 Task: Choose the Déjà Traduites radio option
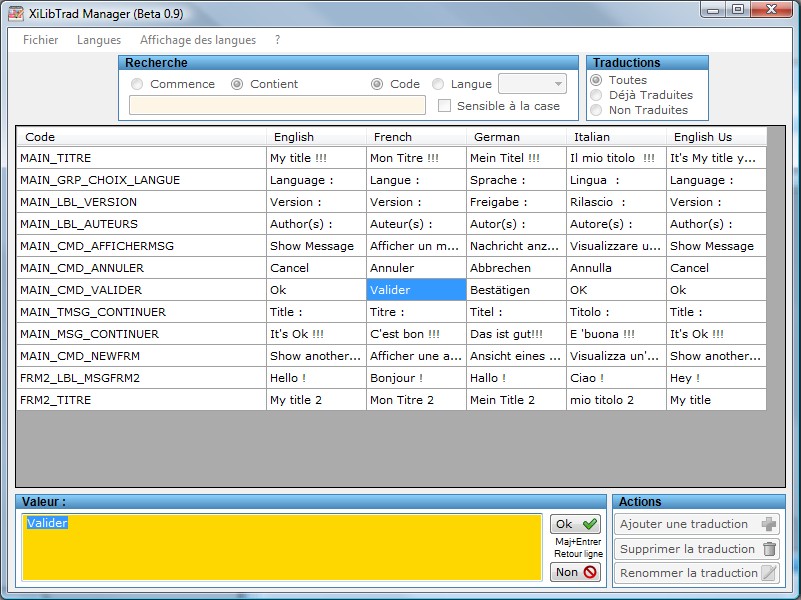point(596,95)
